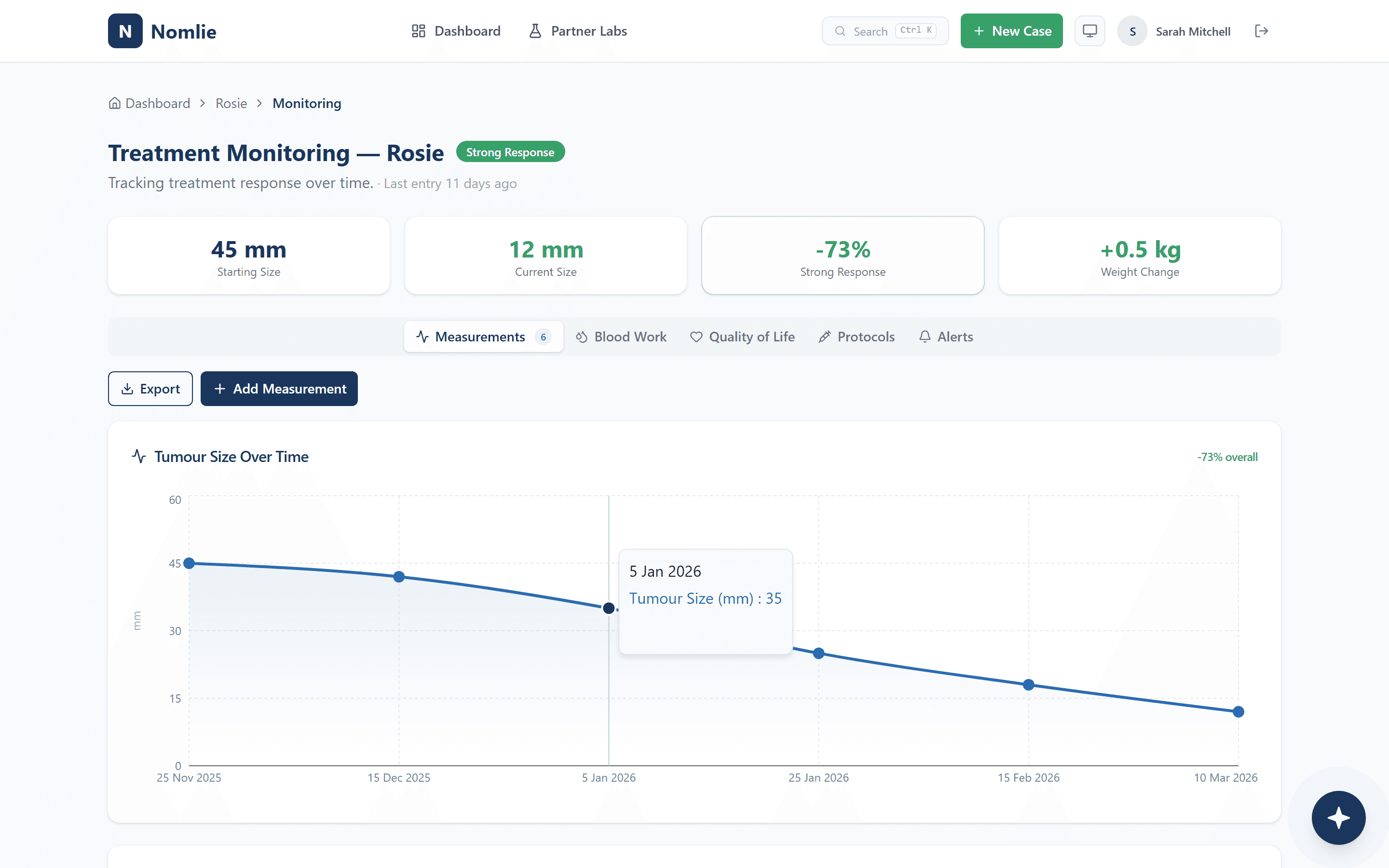Click the home icon in breadcrumb

(x=115, y=103)
